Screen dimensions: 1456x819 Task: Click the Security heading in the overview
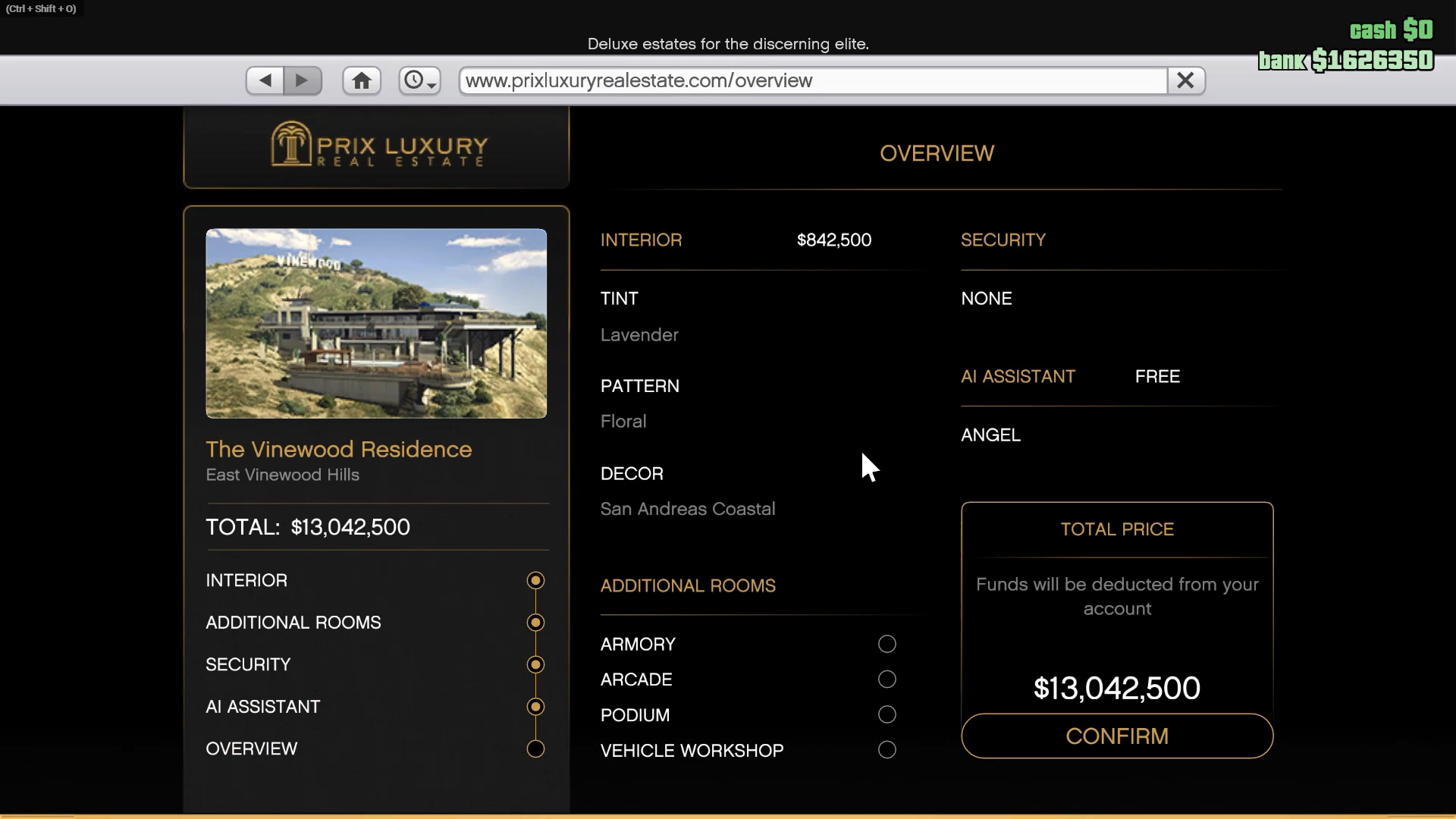click(x=1003, y=240)
